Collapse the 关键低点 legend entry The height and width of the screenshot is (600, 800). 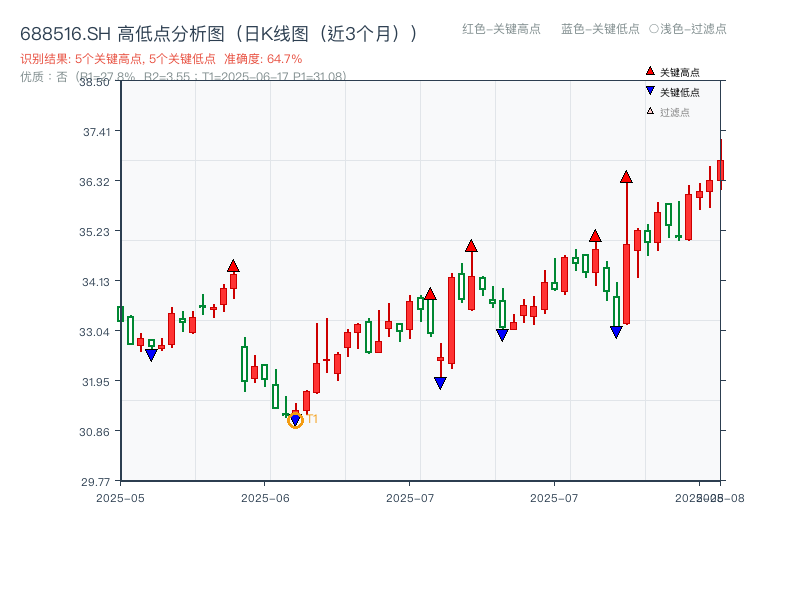(x=679, y=89)
